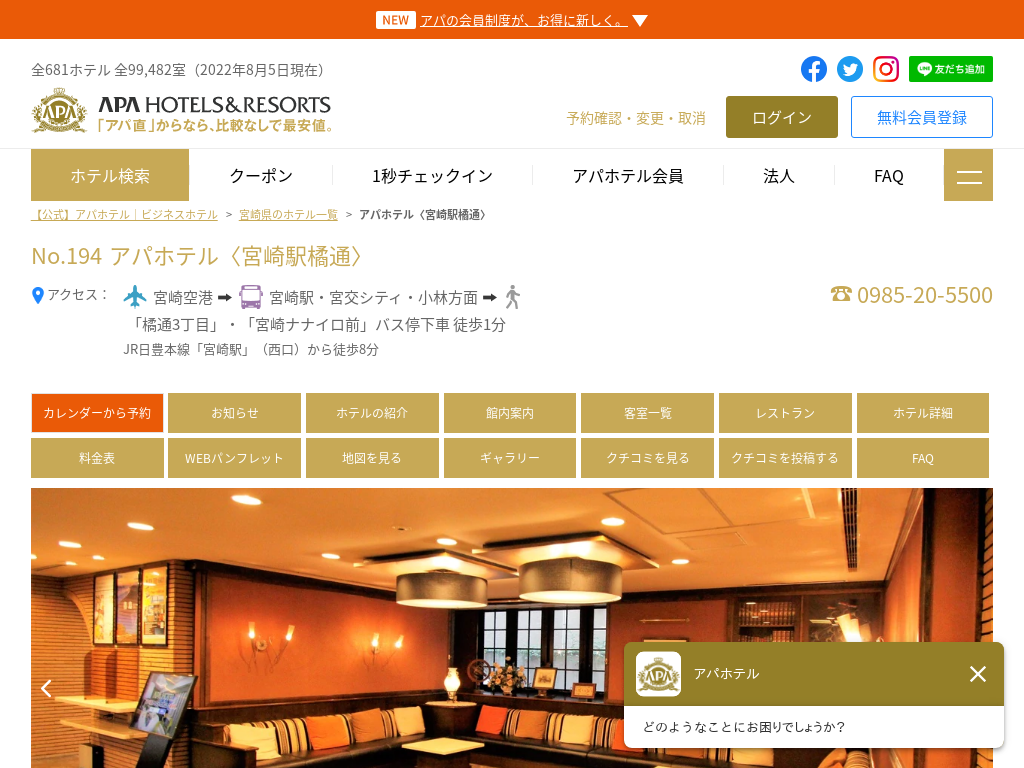Open 予約確認・変更・取消 link
Viewport: 1024px width, 768px height.
636,118
